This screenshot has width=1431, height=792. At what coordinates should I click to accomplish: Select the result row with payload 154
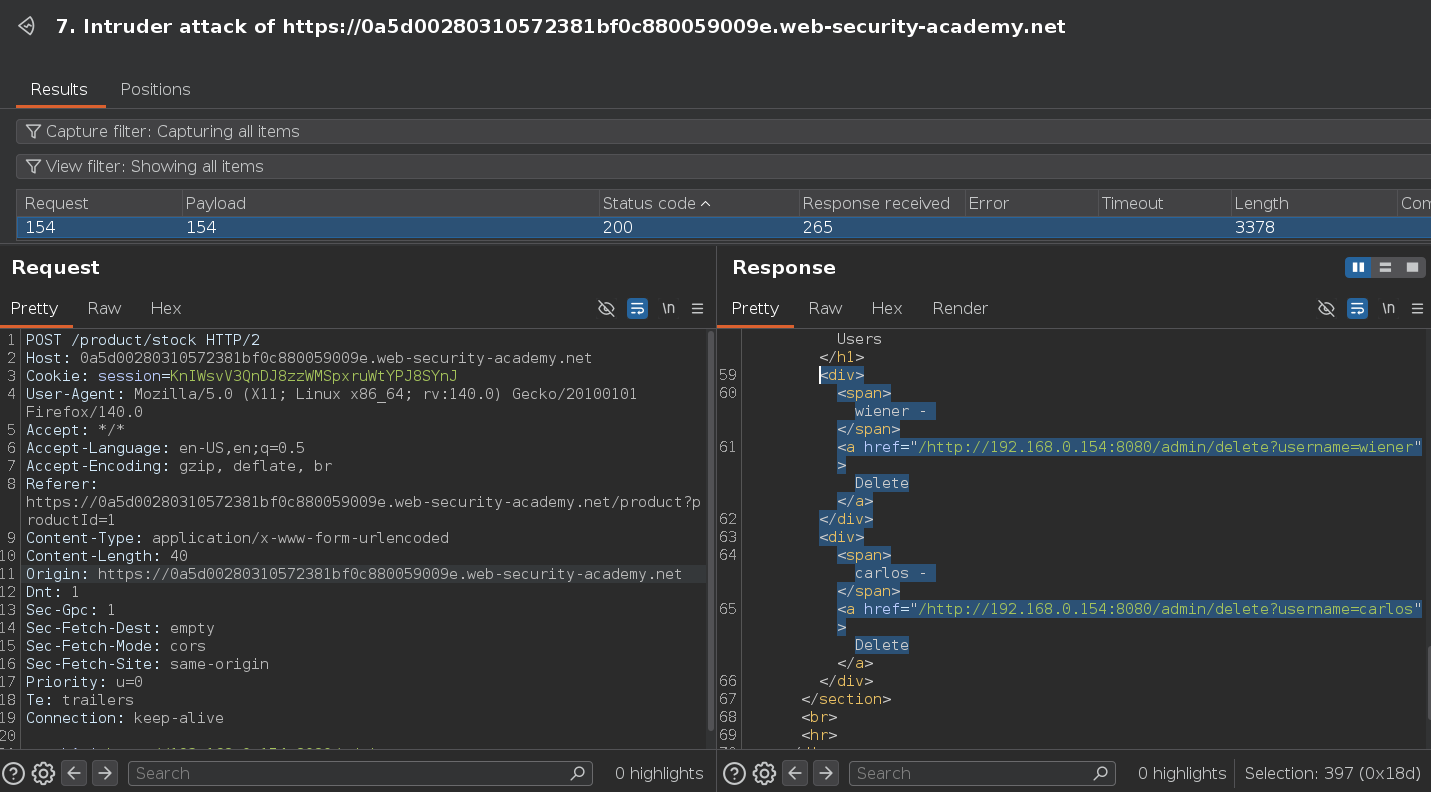pos(723,227)
